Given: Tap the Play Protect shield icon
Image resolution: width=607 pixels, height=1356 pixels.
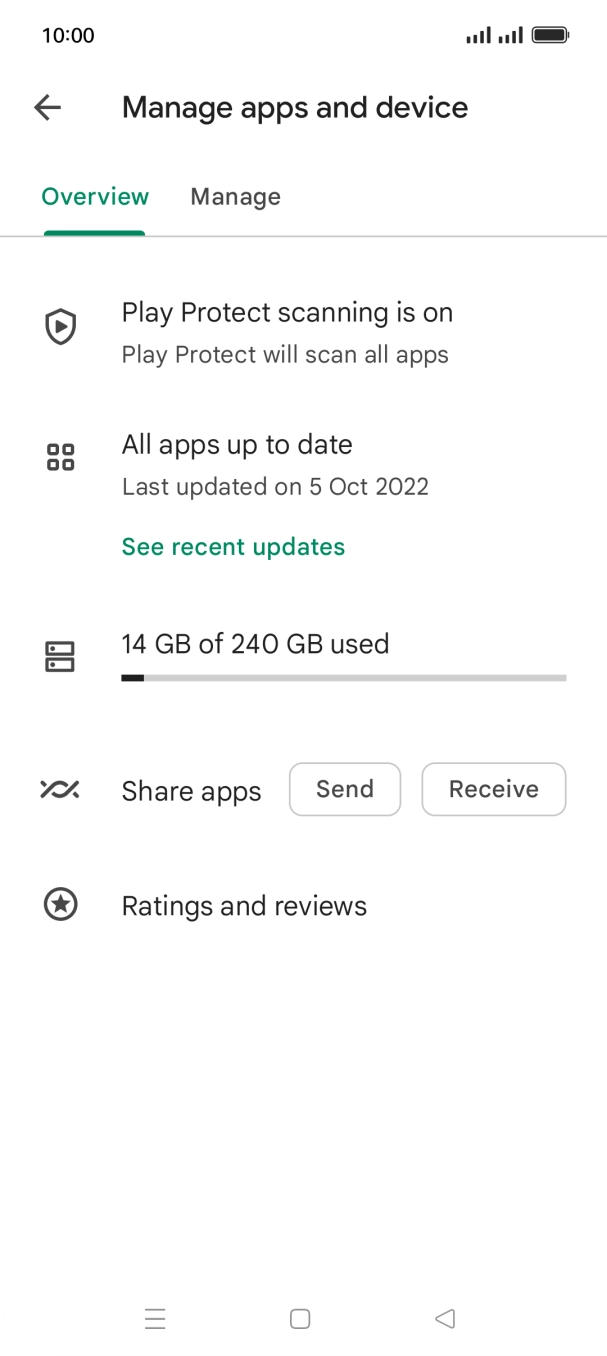Looking at the screenshot, I should [61, 327].
